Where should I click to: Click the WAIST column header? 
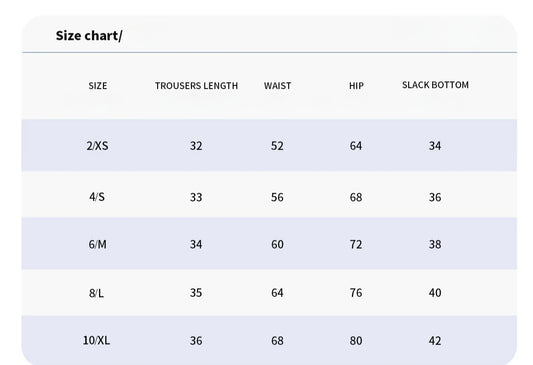pyautogui.click(x=277, y=86)
